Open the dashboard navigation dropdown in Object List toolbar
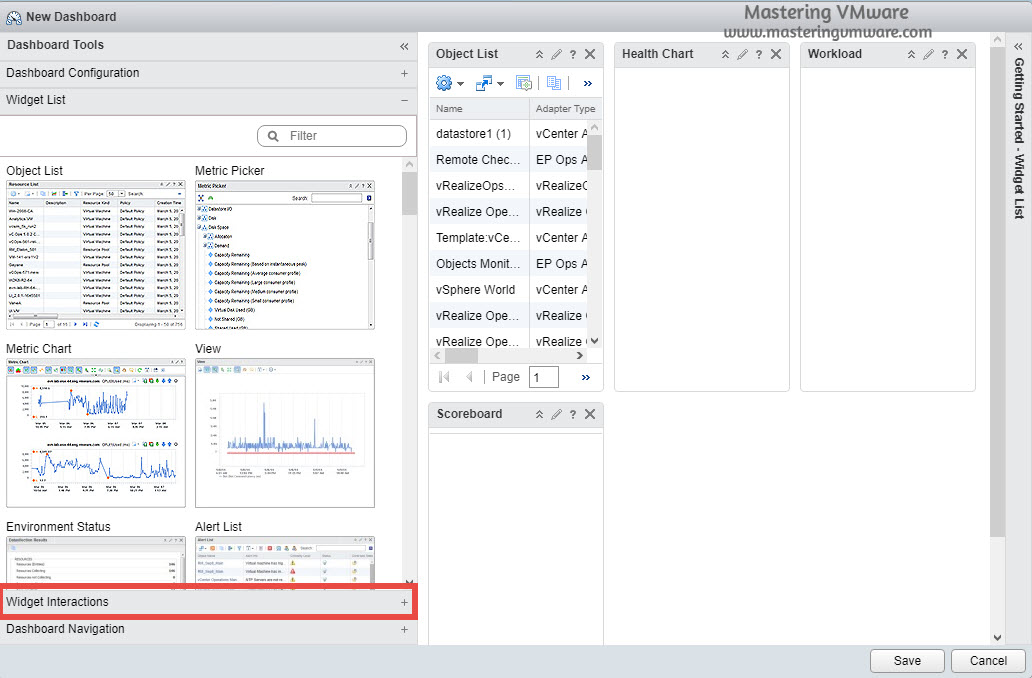1032x678 pixels. click(x=490, y=83)
